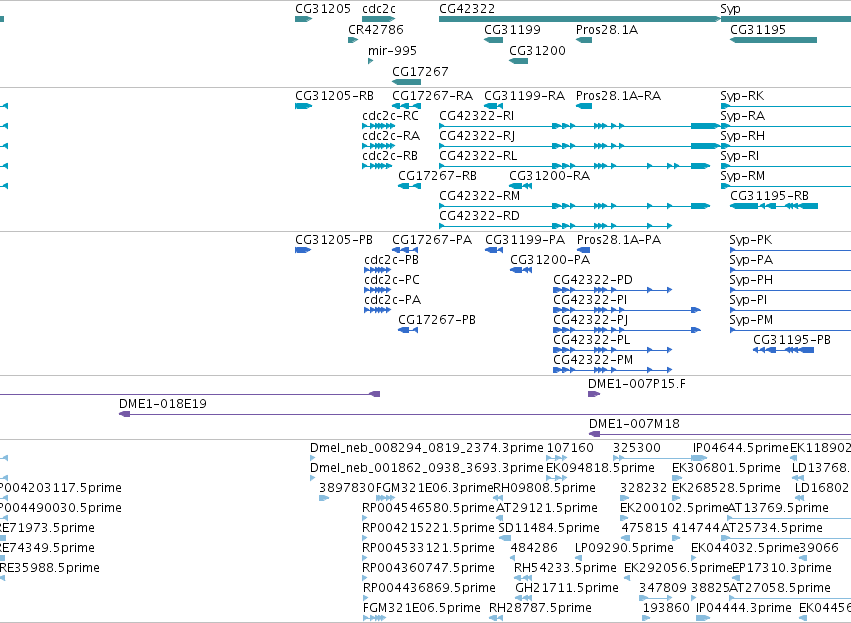Select the CG31200 gene feature
This screenshot has width=851, height=623.
tap(518, 61)
